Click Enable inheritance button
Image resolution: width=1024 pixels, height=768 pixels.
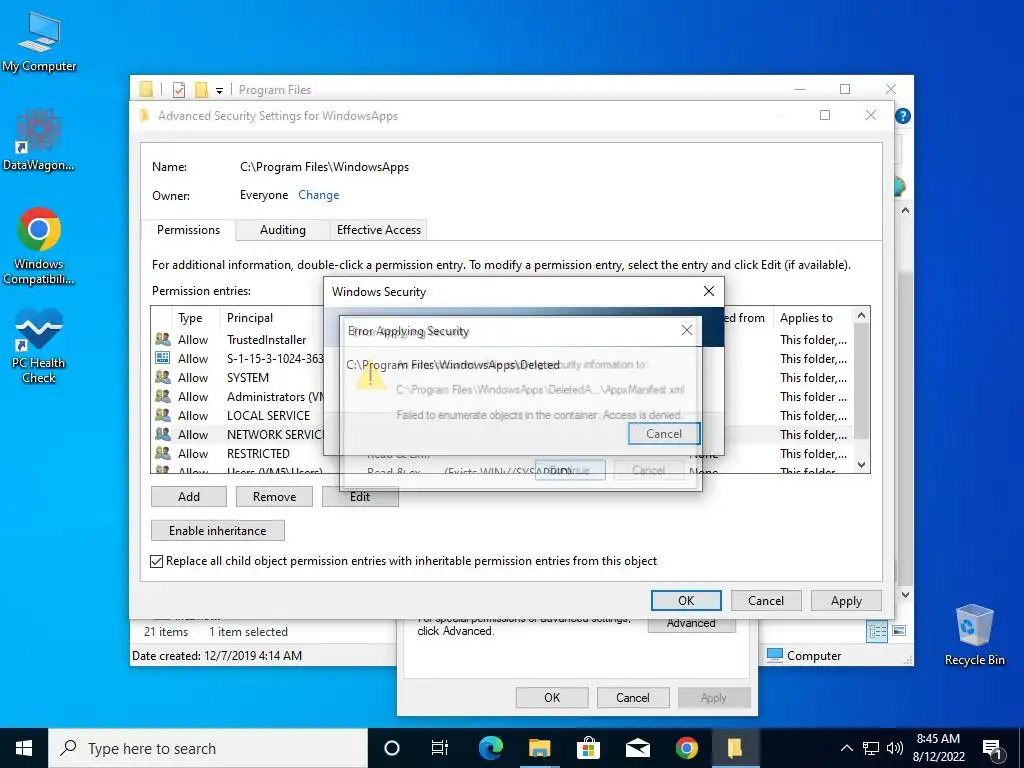pyautogui.click(x=217, y=531)
